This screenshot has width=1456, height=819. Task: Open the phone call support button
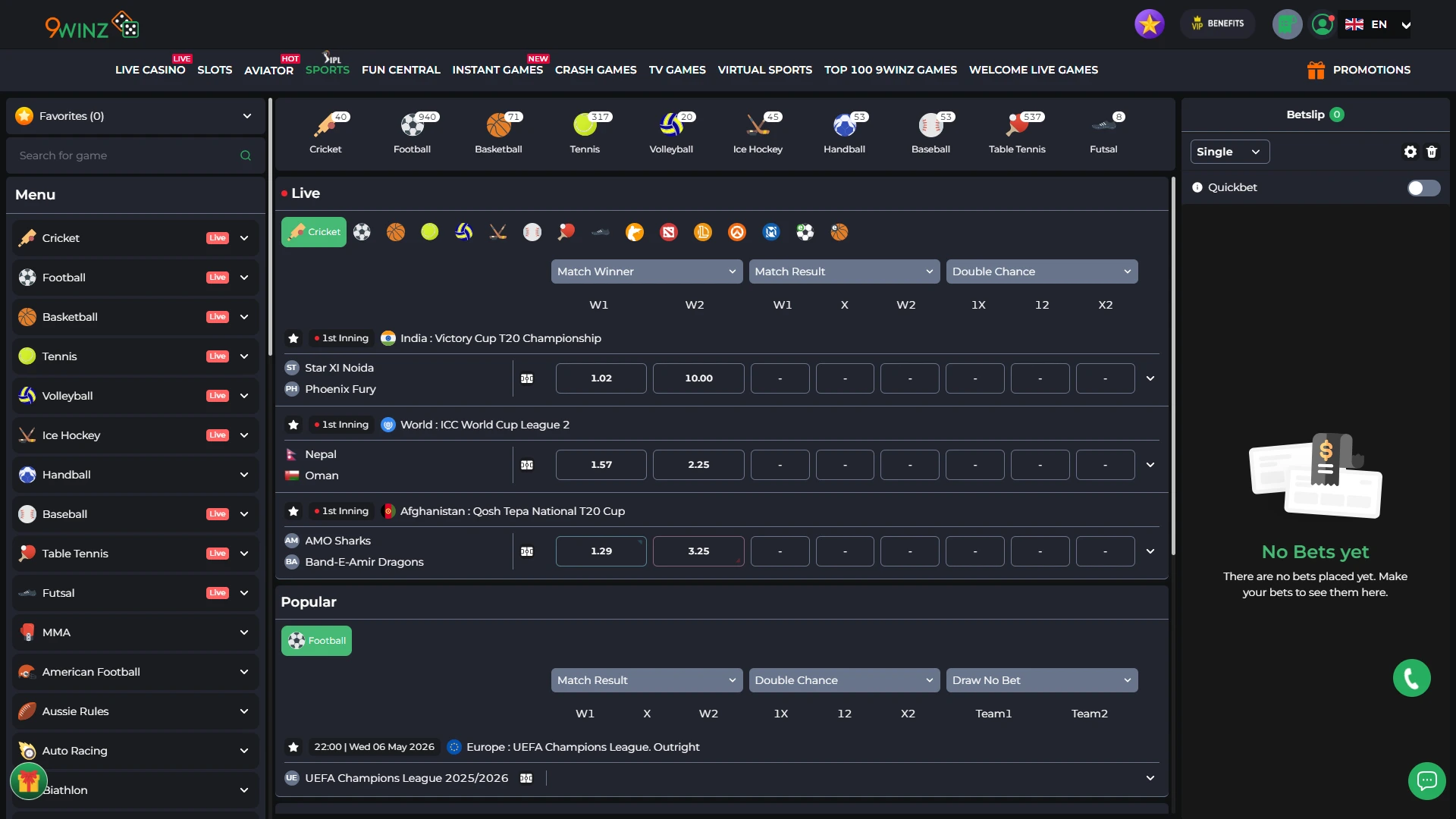tap(1412, 678)
